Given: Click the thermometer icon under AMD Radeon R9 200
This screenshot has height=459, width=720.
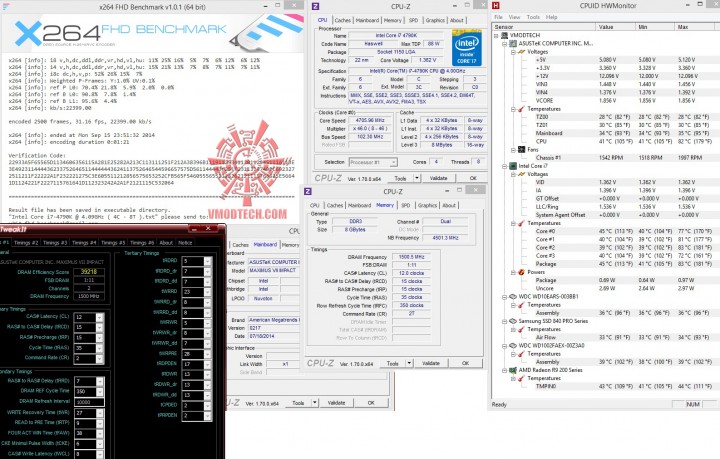Looking at the screenshot, I should tap(521, 378).
